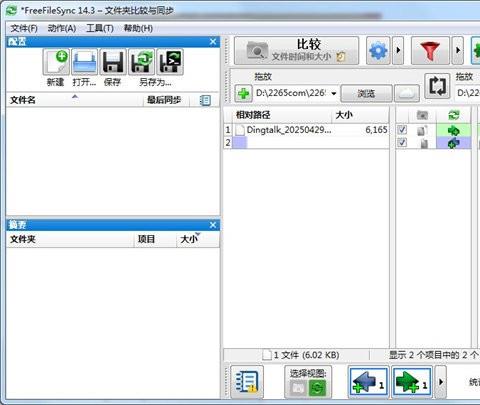This screenshot has height=405, width=480.
Task: Expand the filter settings arrow dropdown
Action: 458,51
